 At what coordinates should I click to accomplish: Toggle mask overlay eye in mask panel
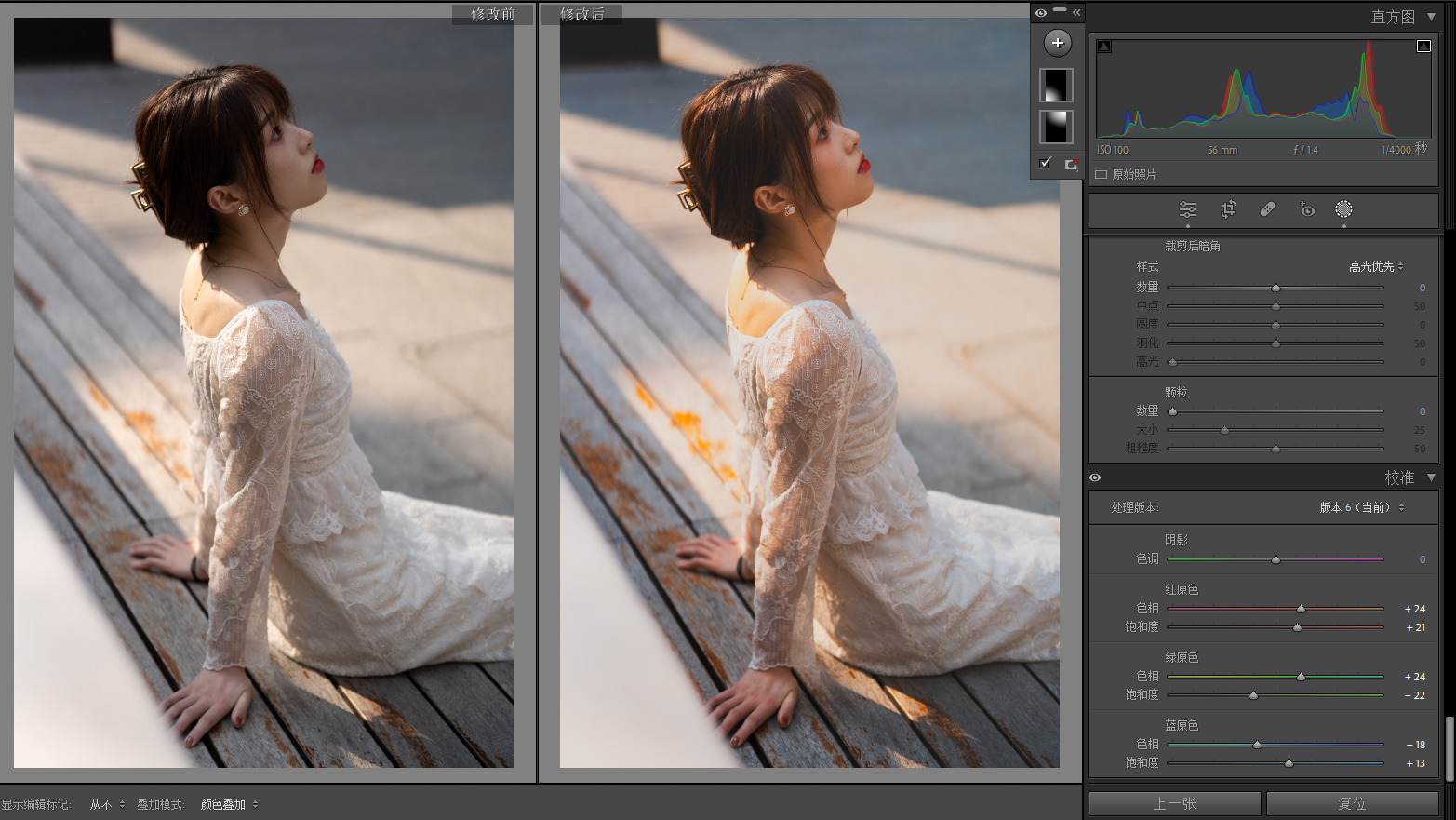click(1041, 13)
